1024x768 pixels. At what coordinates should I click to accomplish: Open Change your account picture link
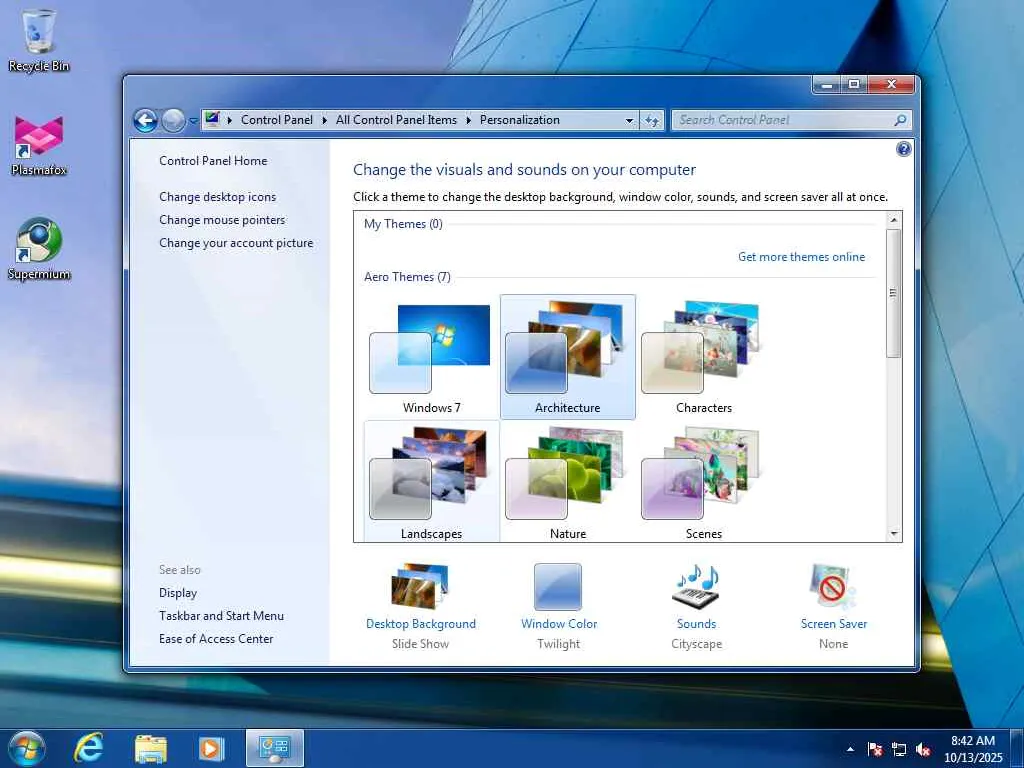point(236,243)
